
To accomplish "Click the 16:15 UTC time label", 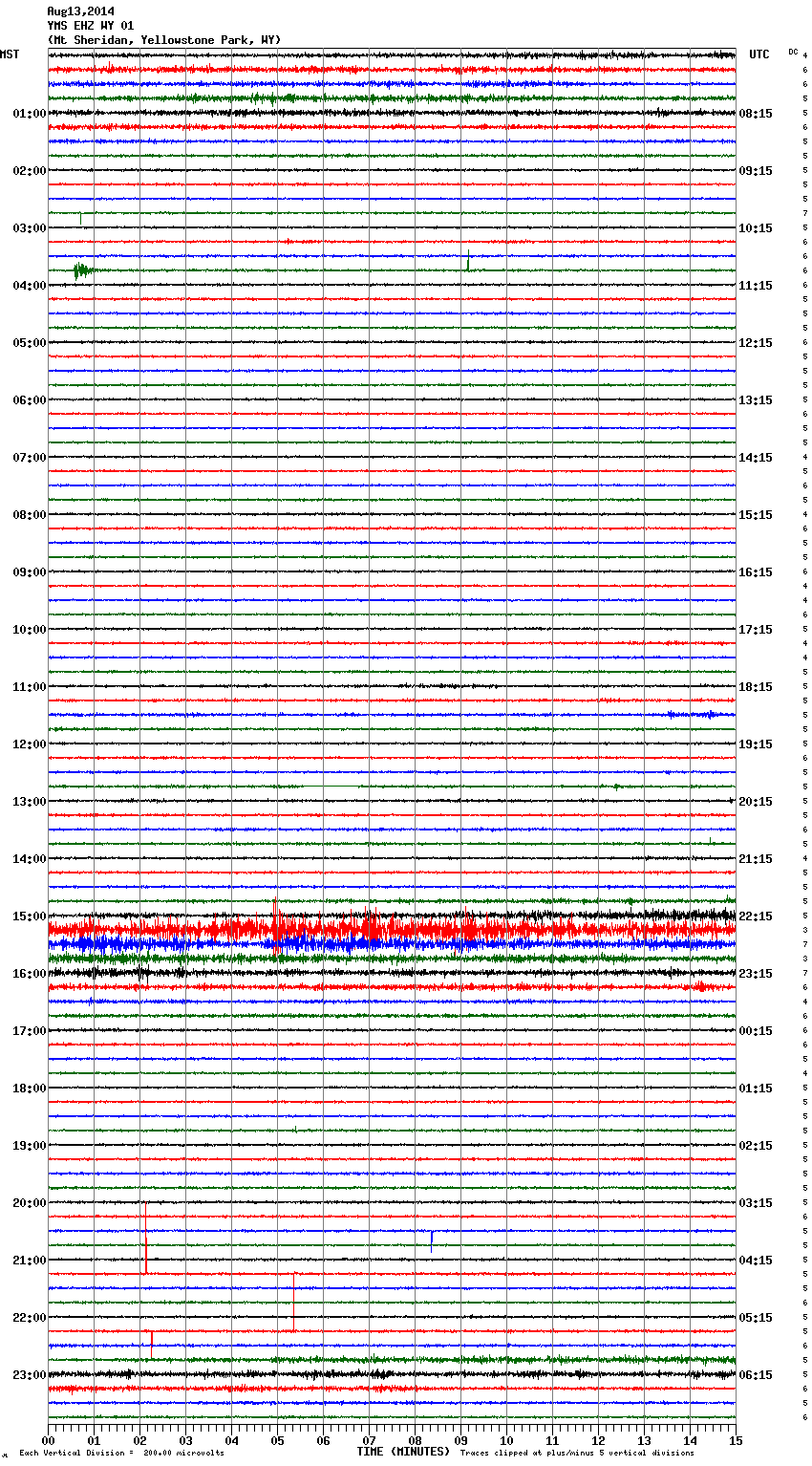I will [756, 572].
